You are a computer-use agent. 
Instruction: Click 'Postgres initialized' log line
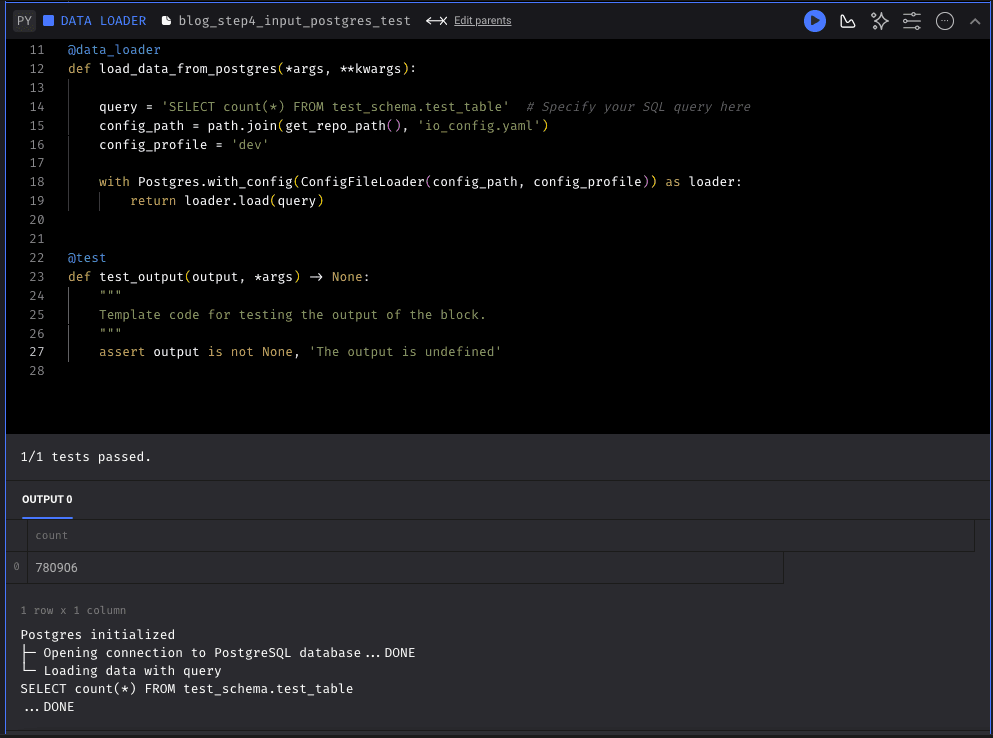coord(98,635)
